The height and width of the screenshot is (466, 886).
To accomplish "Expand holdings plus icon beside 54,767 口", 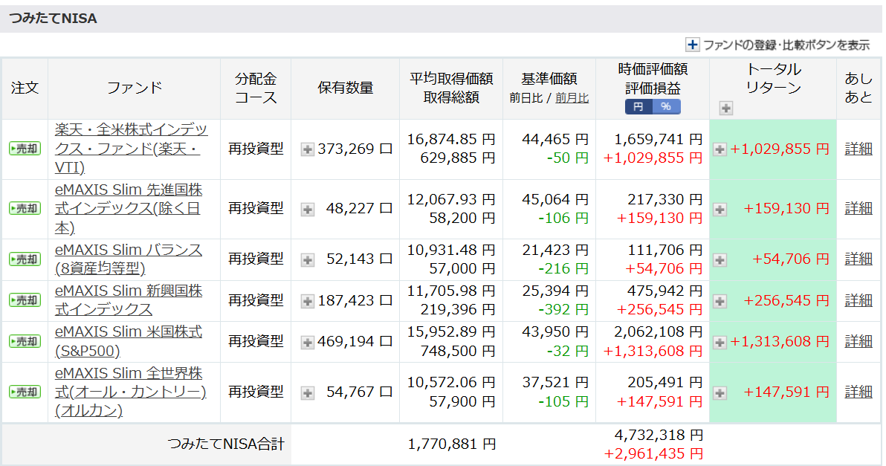I will point(307,393).
